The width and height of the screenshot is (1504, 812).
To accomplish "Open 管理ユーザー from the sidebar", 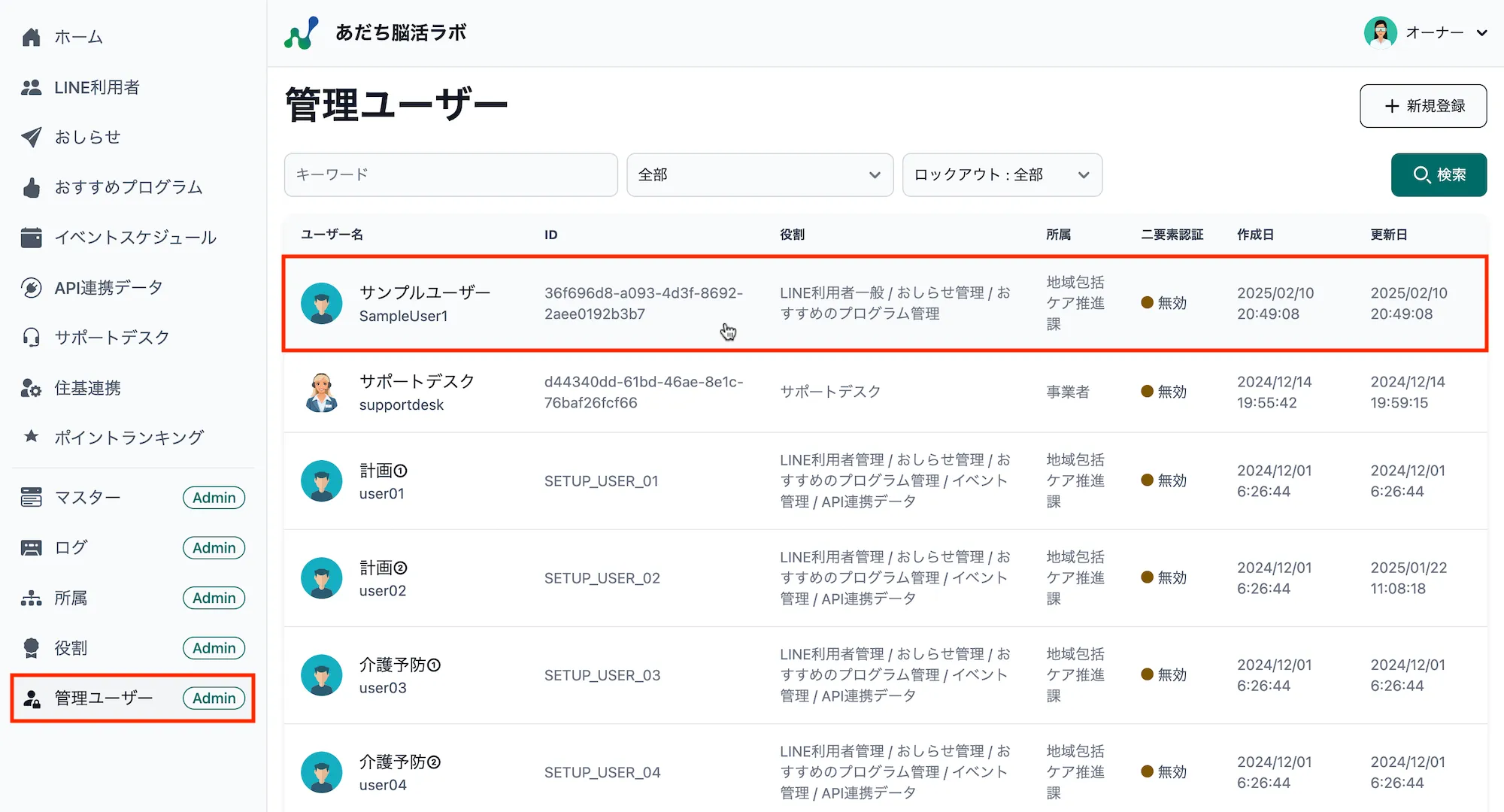I will (102, 698).
